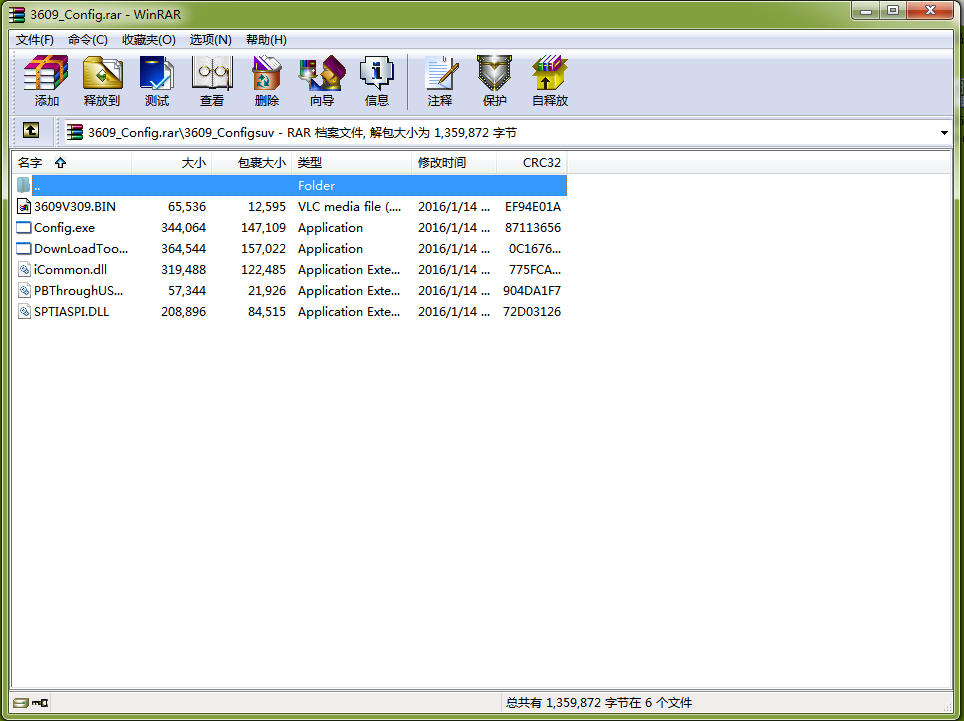This screenshot has height=721, width=964.
Task: Open the Favorites (收藏夹) menu
Action: tap(149, 40)
